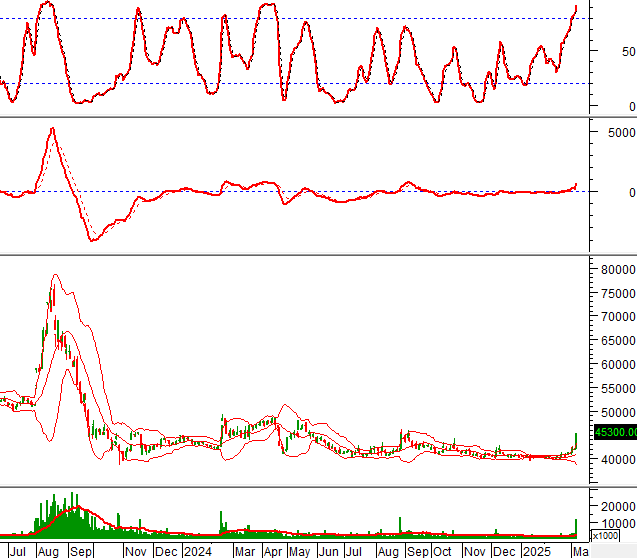The height and width of the screenshot is (558, 637).
Task: Select the '2024' year label on time axis
Action: pyautogui.click(x=197, y=552)
